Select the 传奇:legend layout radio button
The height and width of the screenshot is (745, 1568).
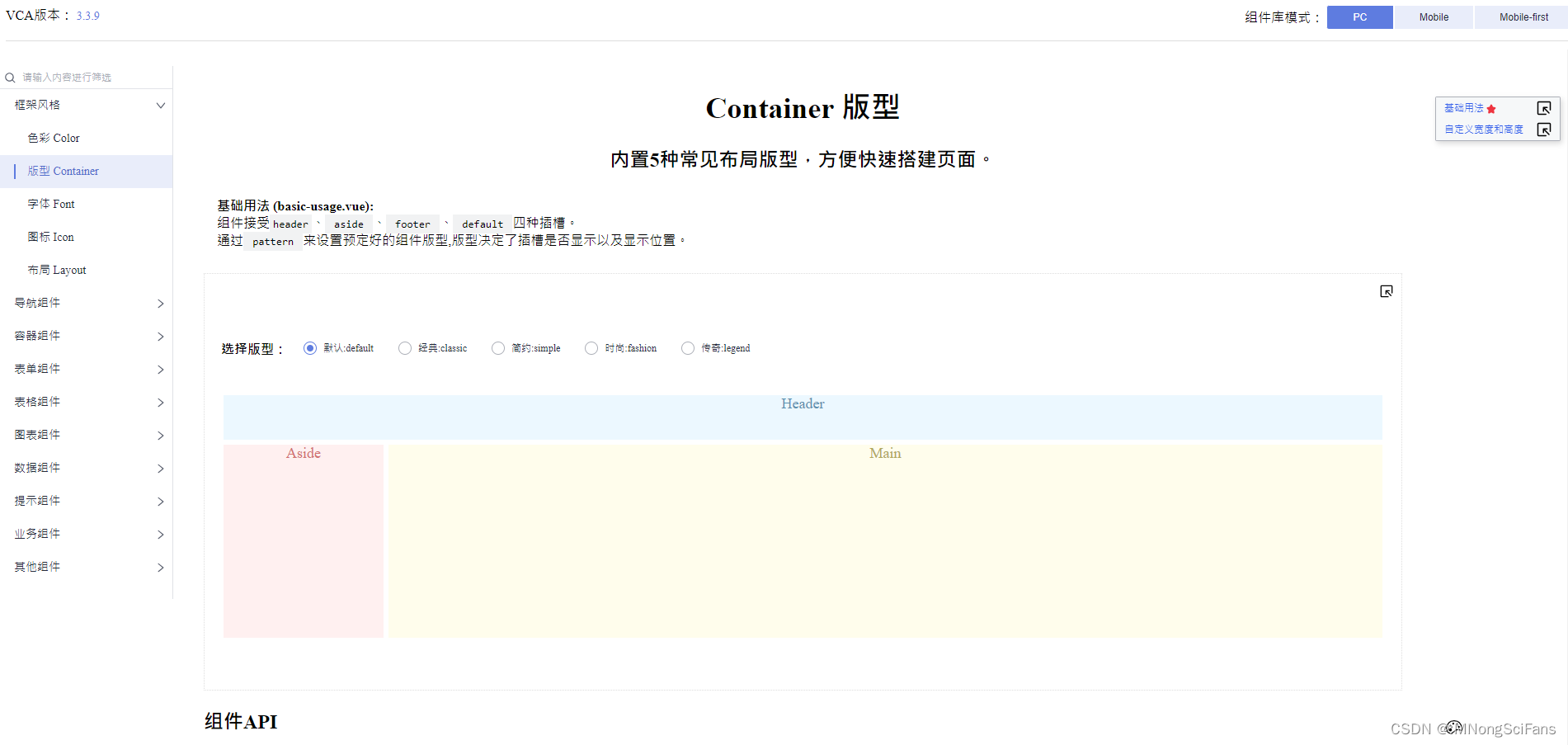click(x=688, y=347)
